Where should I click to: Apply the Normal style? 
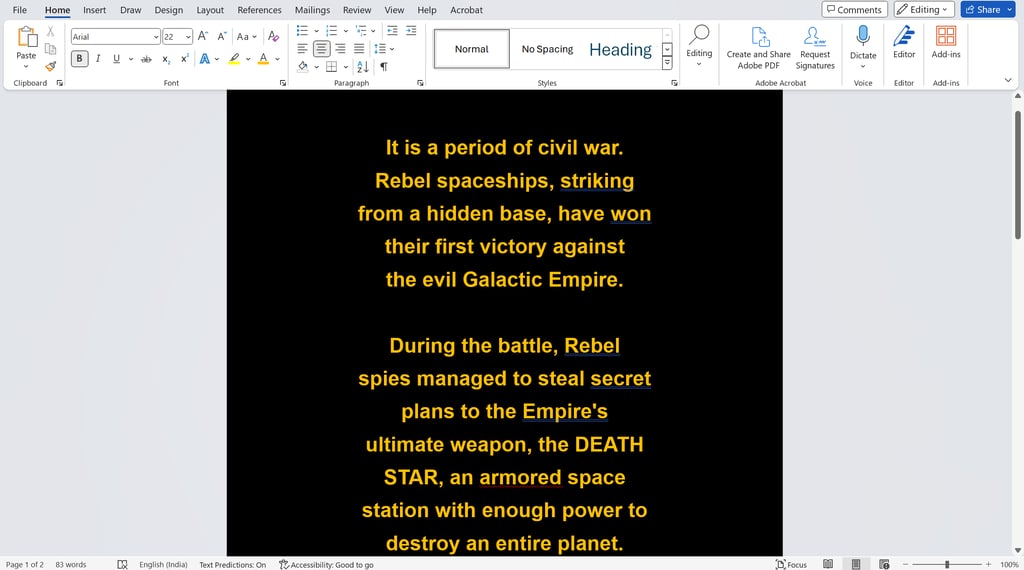pyautogui.click(x=472, y=49)
